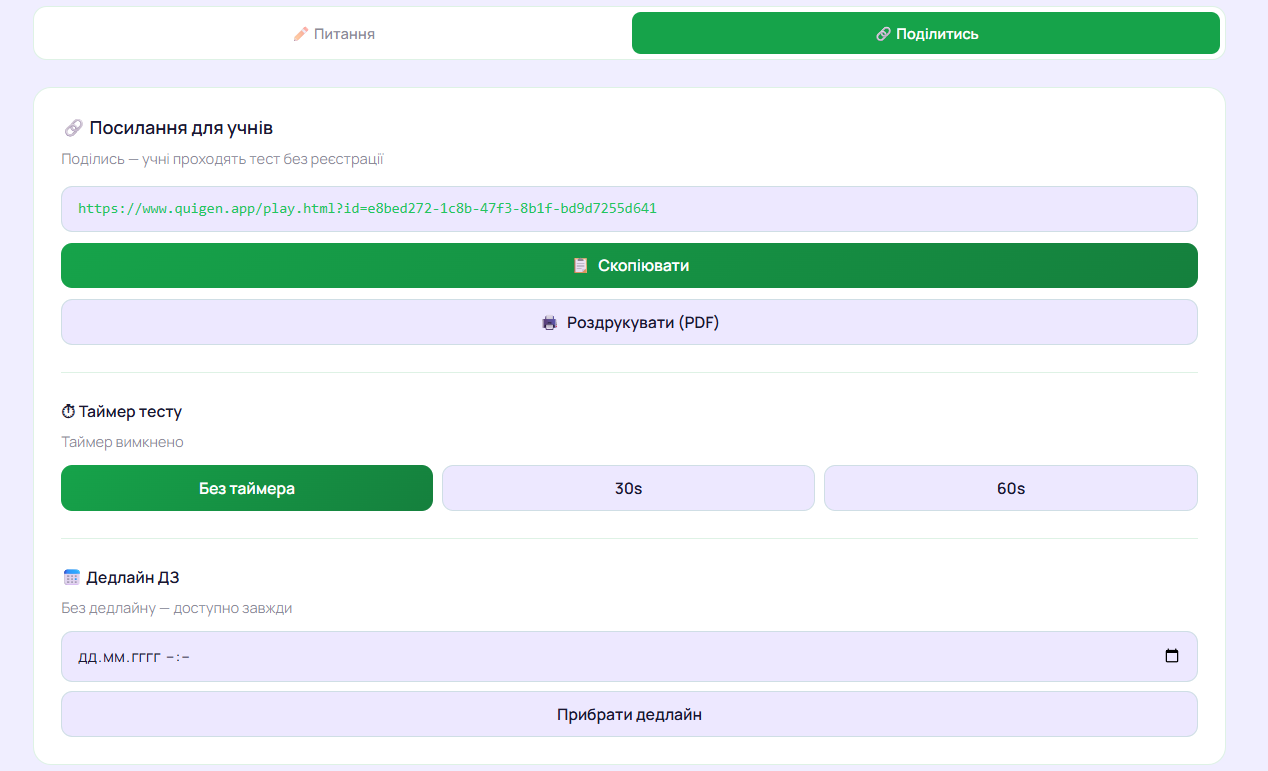The width and height of the screenshot is (1268, 771).
Task: Click Роздрукувати (PDF) button
Action: pos(629,322)
